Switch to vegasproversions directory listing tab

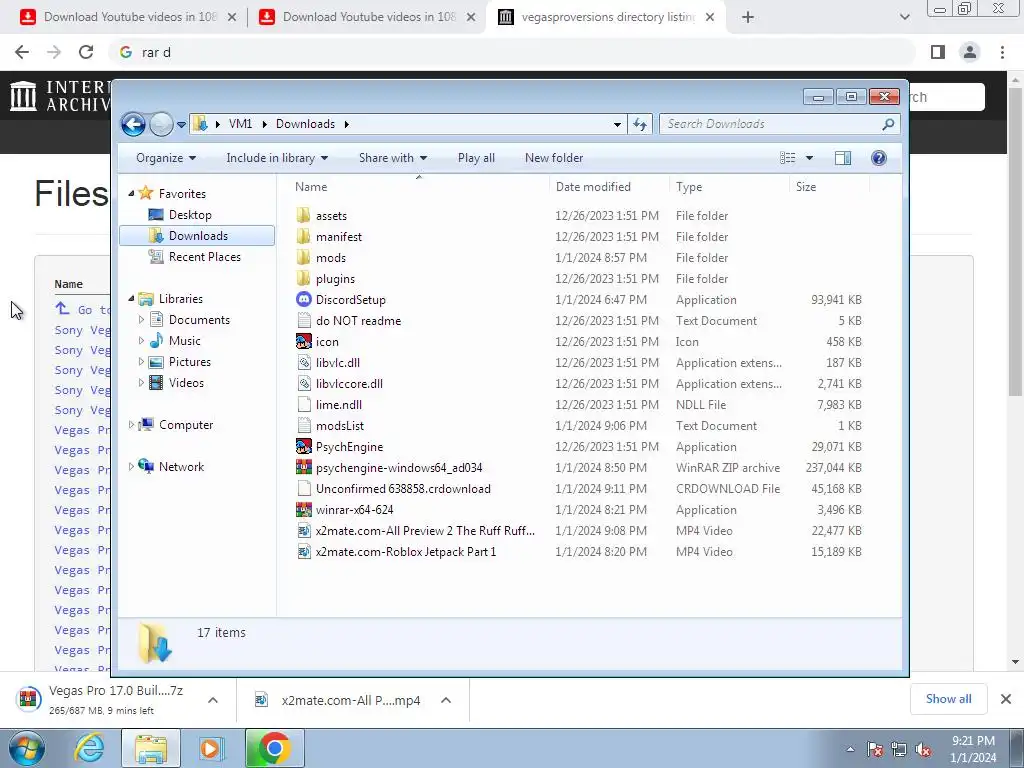tap(607, 17)
